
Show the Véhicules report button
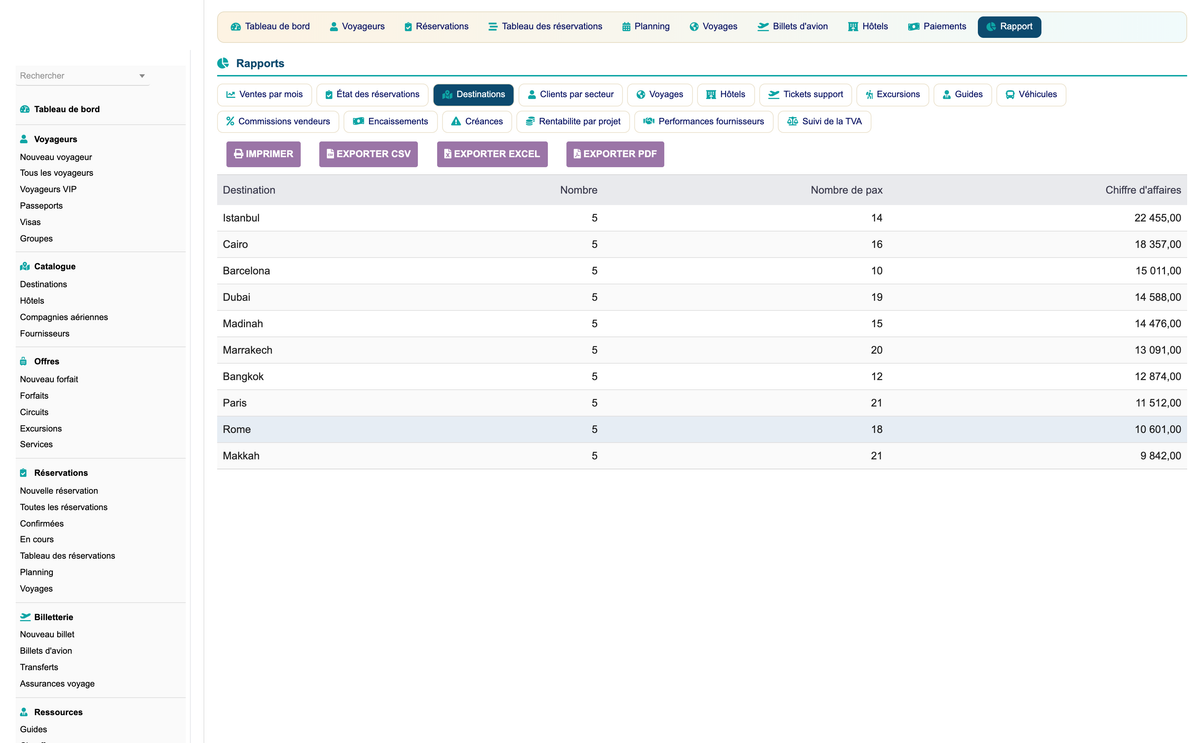pos(1031,95)
